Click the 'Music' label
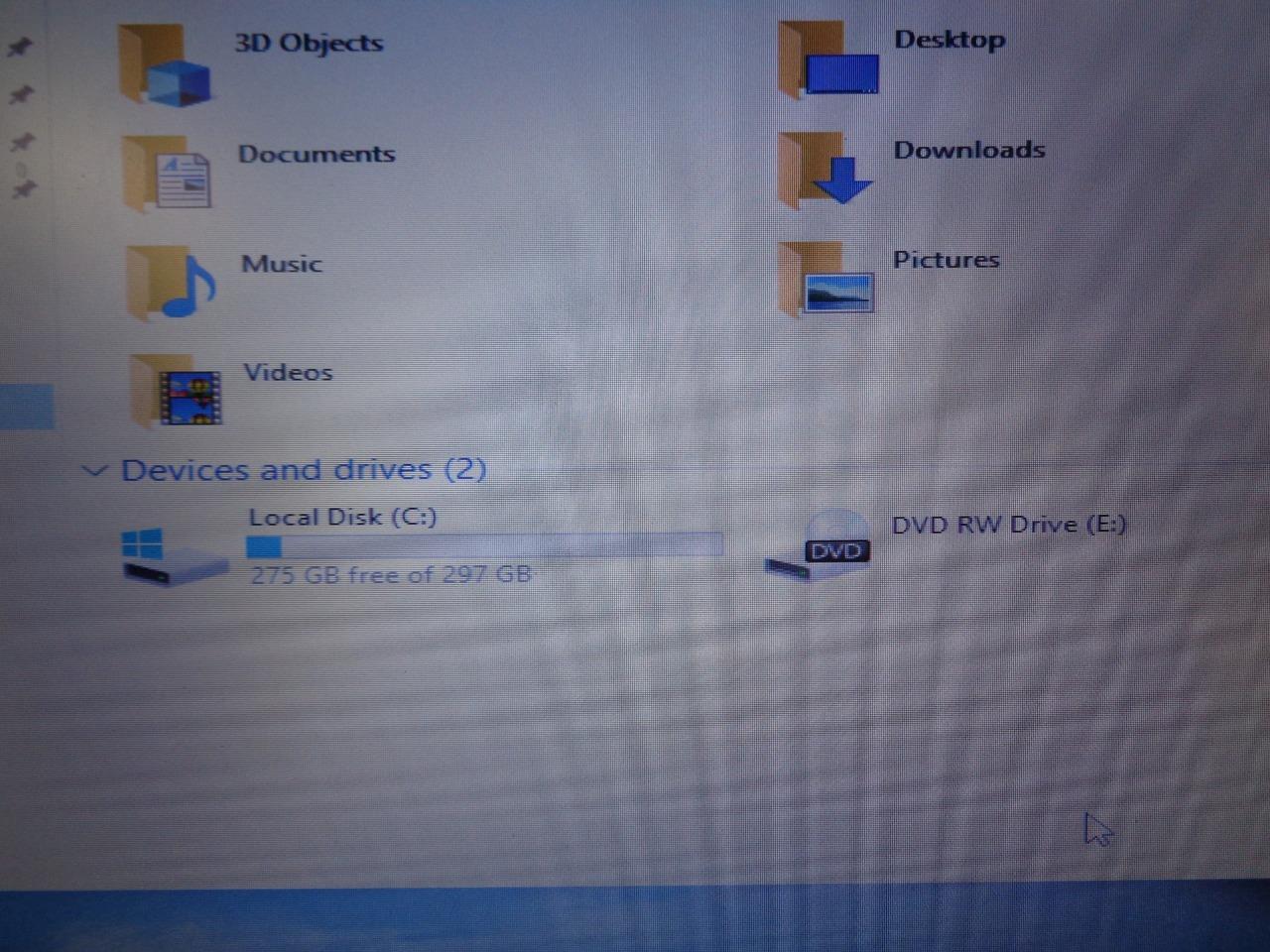Image resolution: width=1270 pixels, height=952 pixels. click(x=282, y=264)
